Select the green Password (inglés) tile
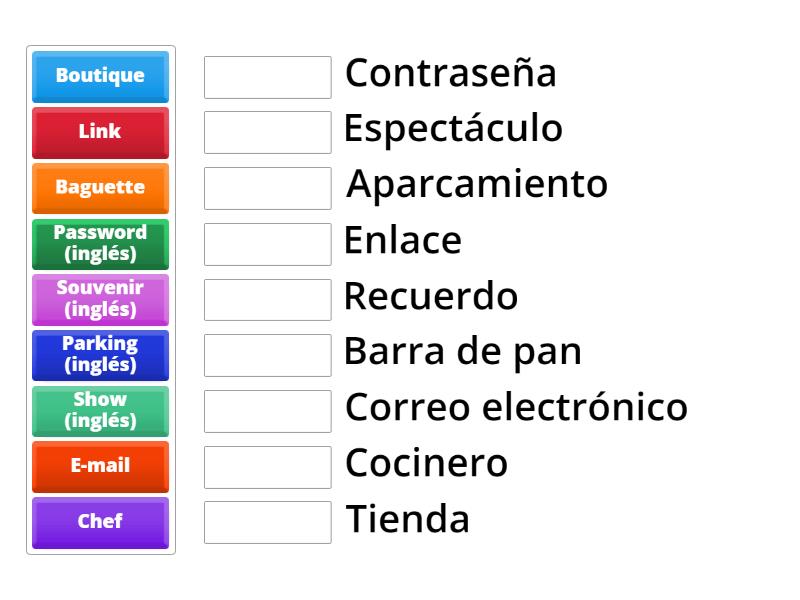This screenshot has height=600, width=800. click(100, 243)
